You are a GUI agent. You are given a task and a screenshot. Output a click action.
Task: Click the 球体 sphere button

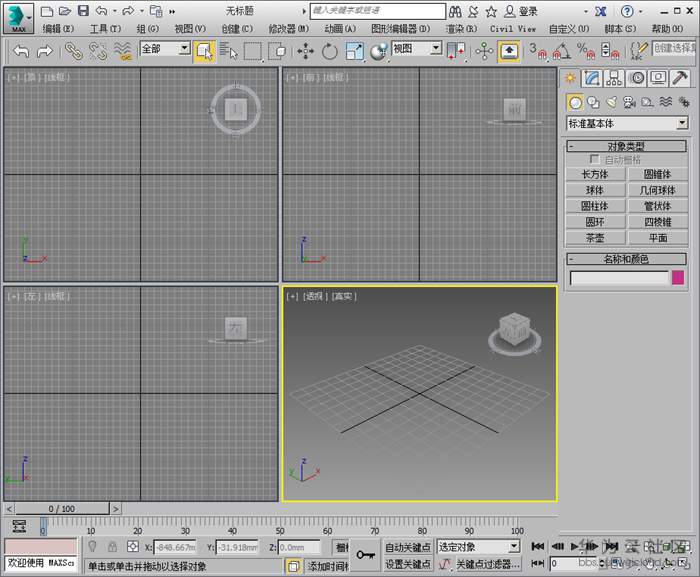595,190
